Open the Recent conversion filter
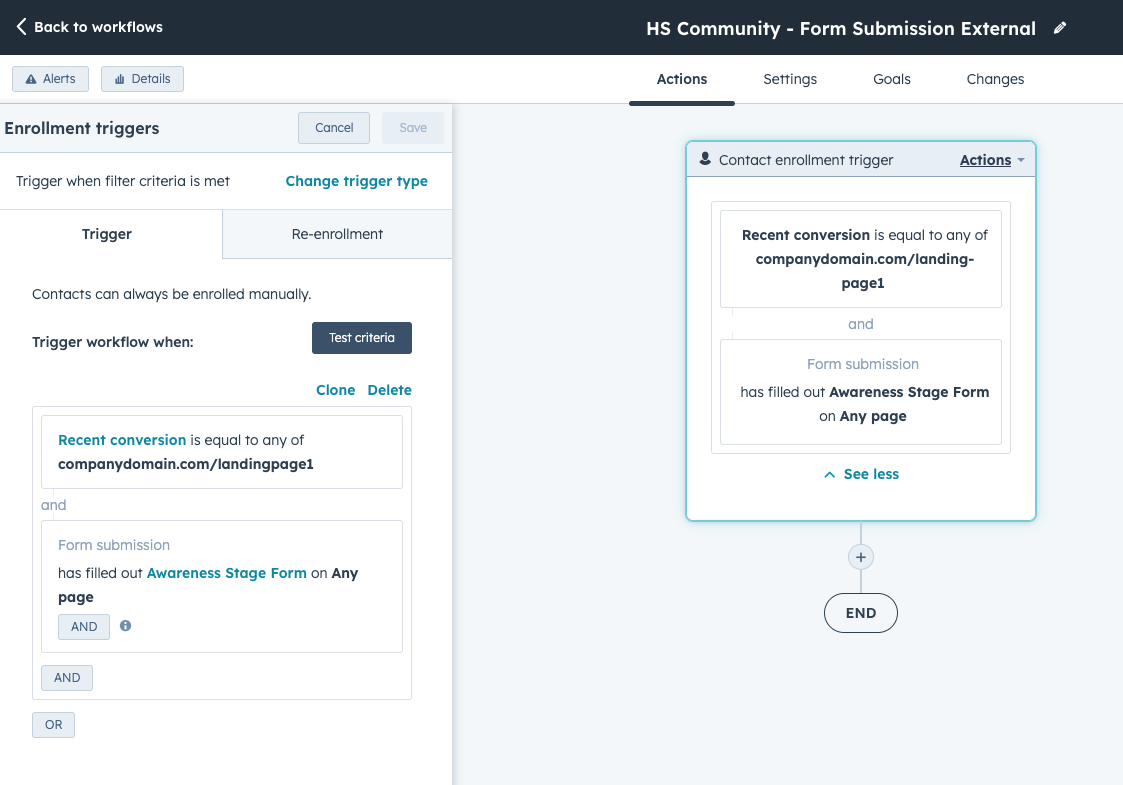Image resolution: width=1123 pixels, height=785 pixels. click(122, 439)
